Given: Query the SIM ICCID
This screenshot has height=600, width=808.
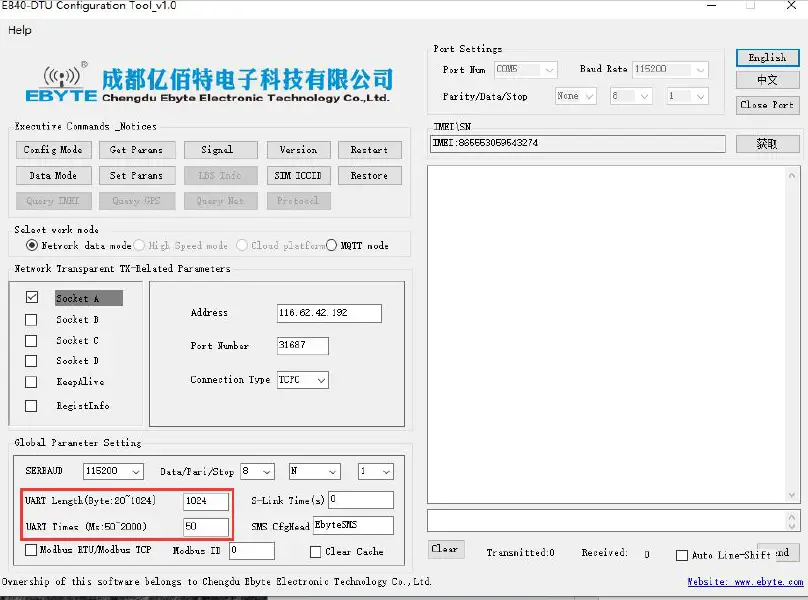Looking at the screenshot, I should point(298,175).
